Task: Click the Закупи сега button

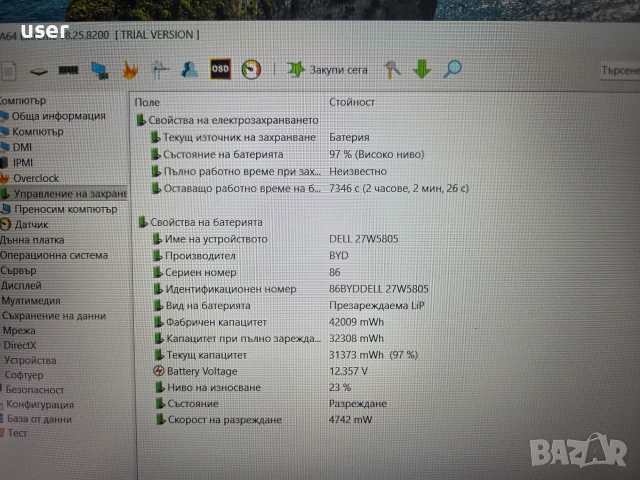Action: (327, 70)
